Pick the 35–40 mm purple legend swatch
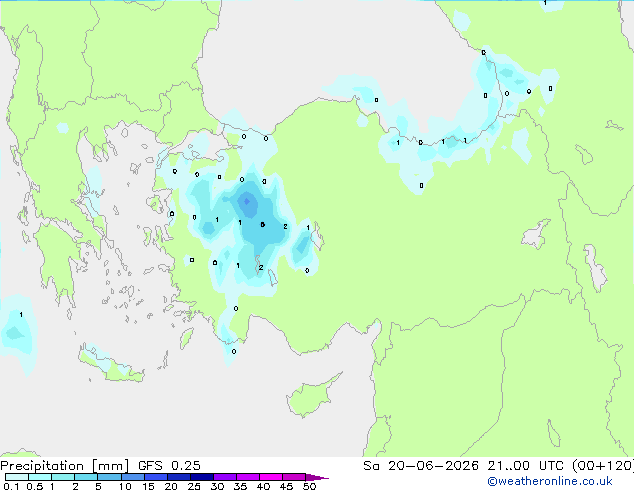This screenshot has height=490, width=634. tap(247, 477)
